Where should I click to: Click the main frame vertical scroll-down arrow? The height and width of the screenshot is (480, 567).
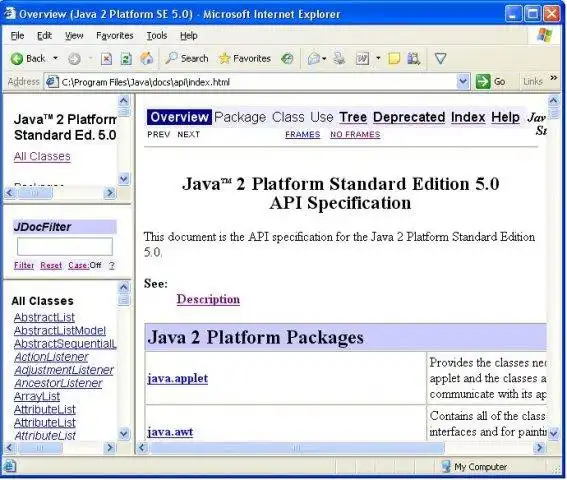point(554,433)
